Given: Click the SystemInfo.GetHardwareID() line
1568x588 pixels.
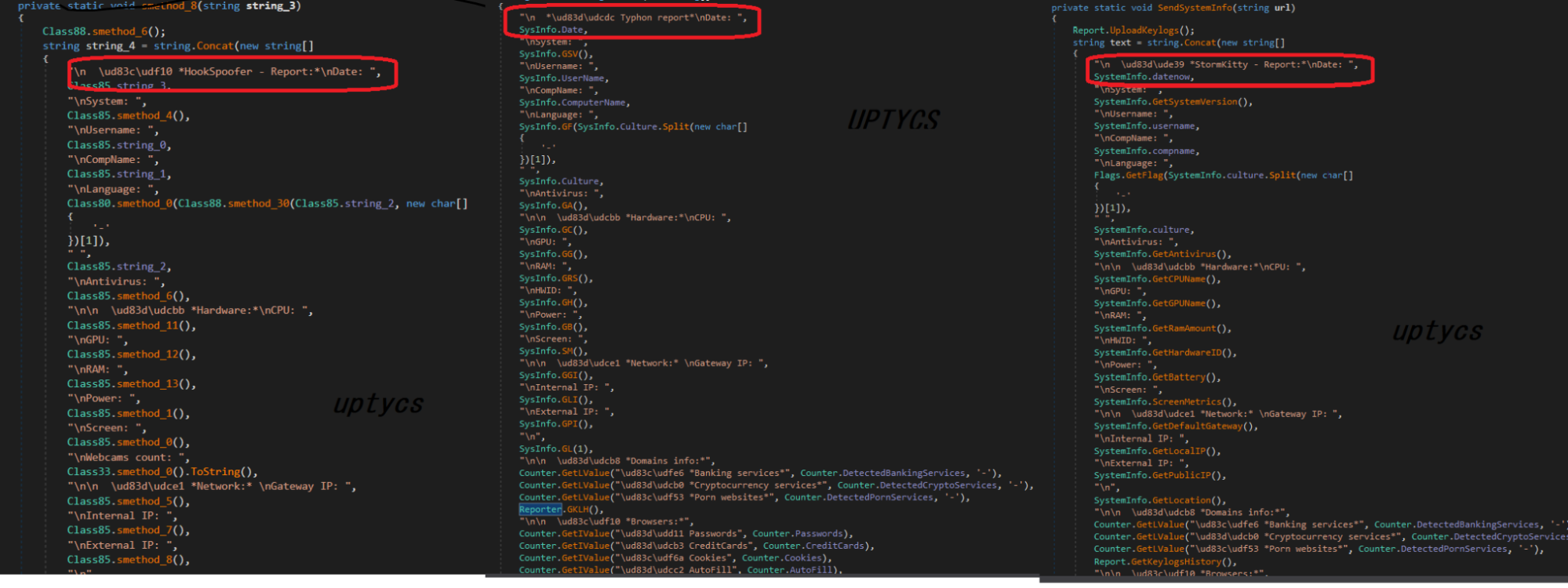Looking at the screenshot, I should pyautogui.click(x=1166, y=353).
